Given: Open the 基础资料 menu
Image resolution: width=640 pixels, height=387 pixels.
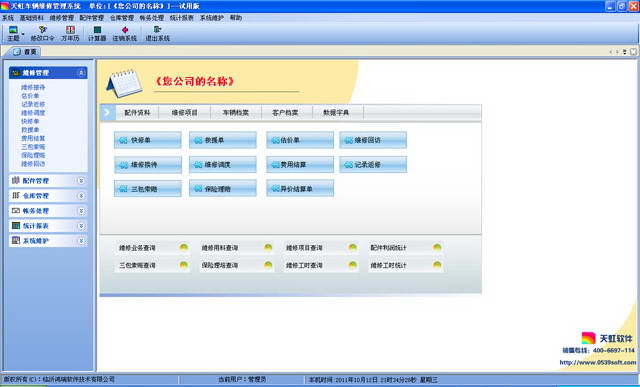Looking at the screenshot, I should 31,18.
